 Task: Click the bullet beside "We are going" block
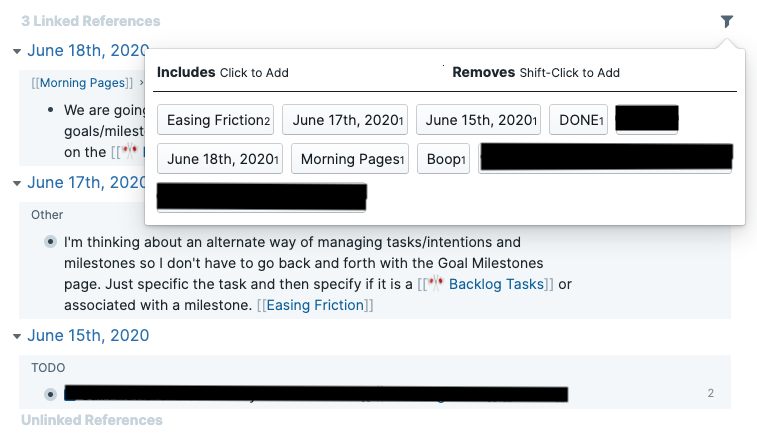pyautogui.click(x=50, y=110)
